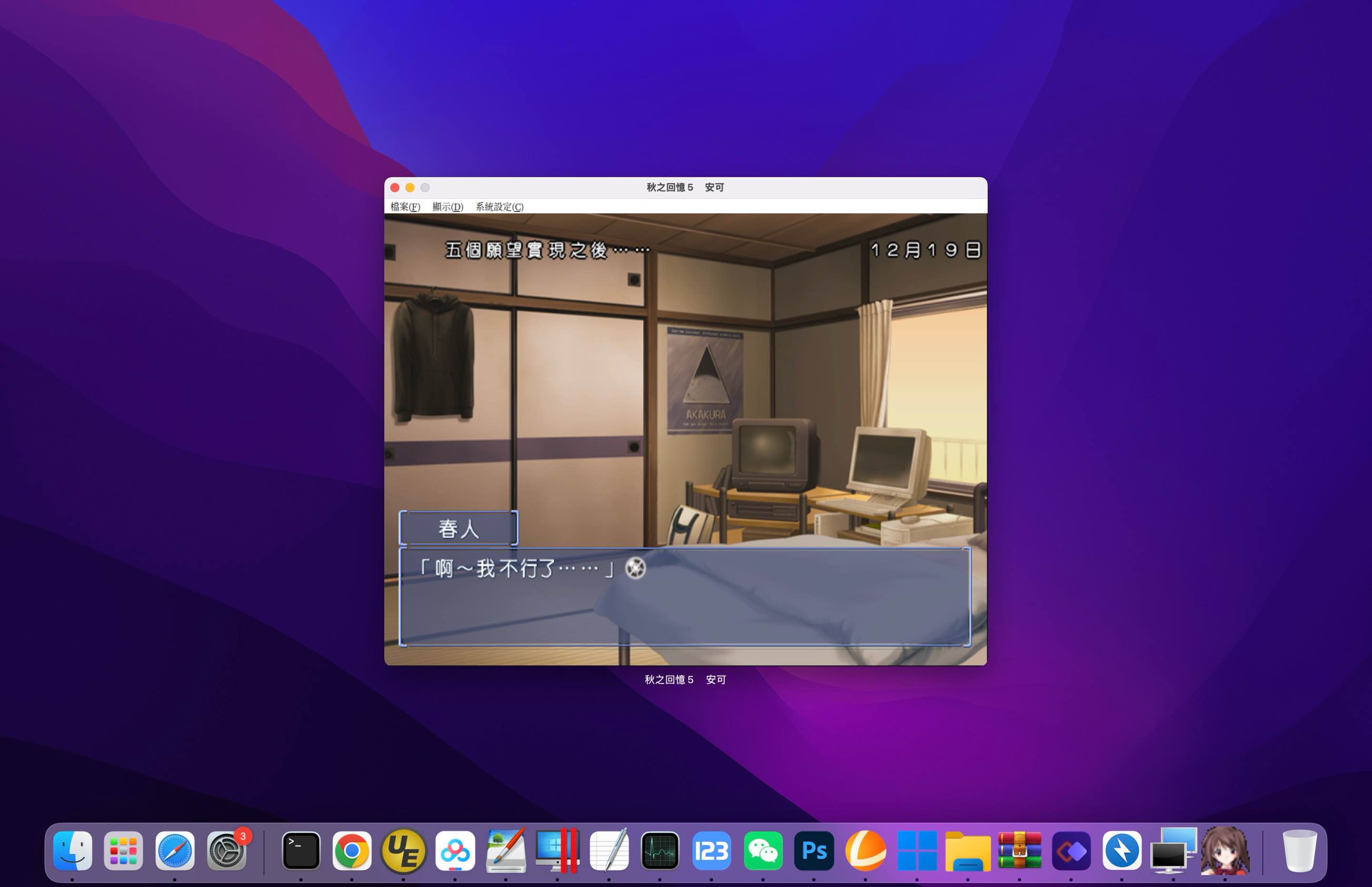Open the paintbrush drive image app
Viewport: 1372px width, 887px height.
click(506, 850)
